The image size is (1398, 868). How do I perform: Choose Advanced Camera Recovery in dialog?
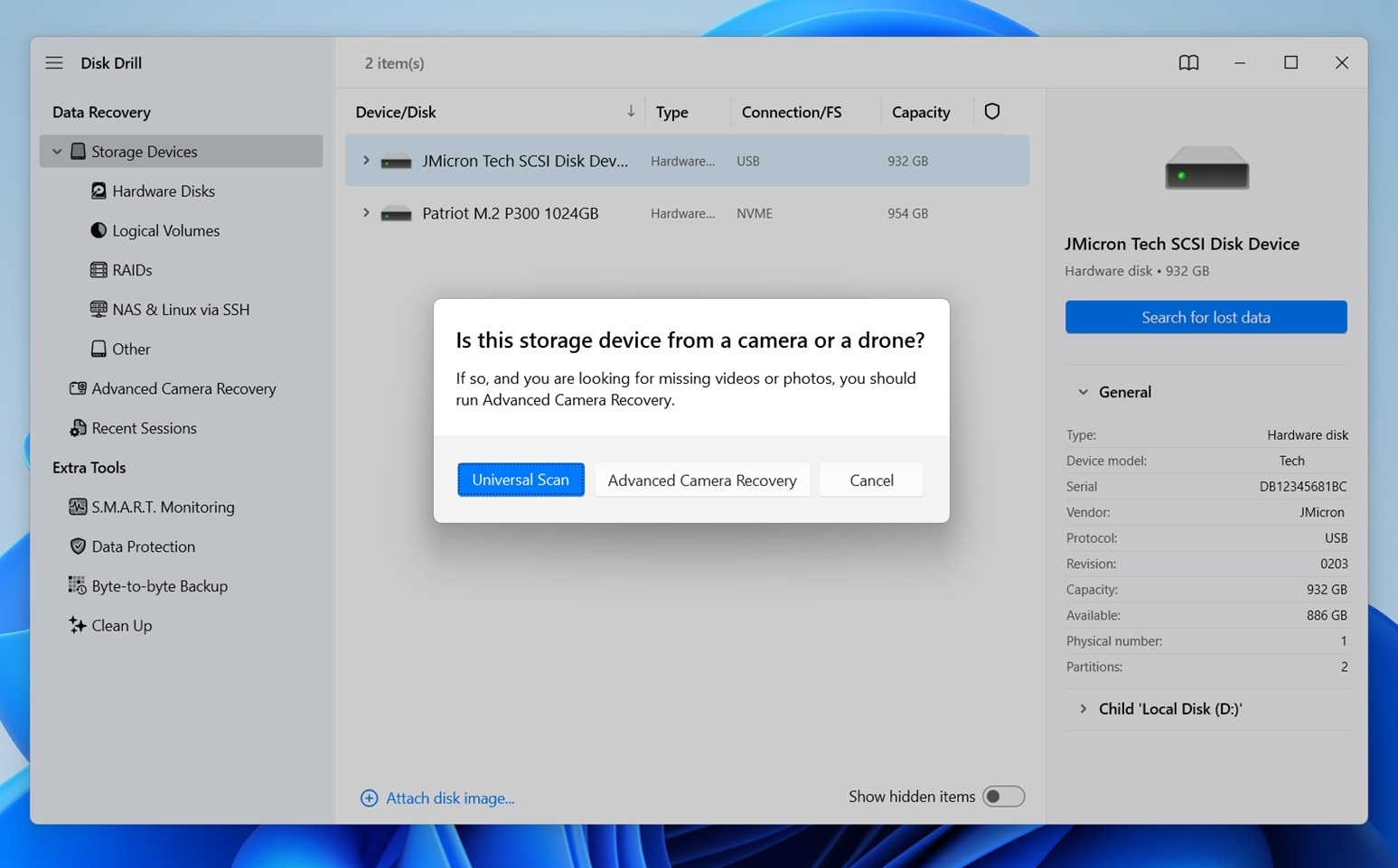click(x=701, y=481)
